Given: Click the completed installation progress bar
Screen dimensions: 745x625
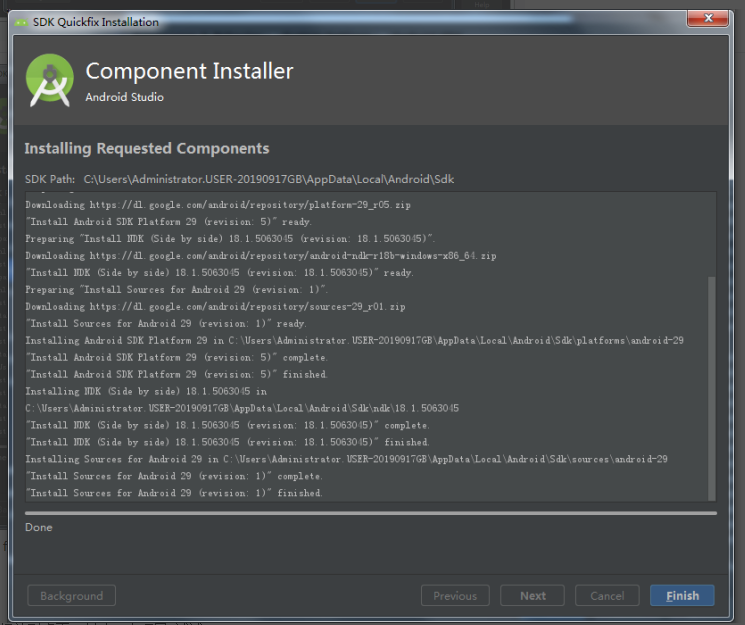Looking at the screenshot, I should tap(371, 513).
